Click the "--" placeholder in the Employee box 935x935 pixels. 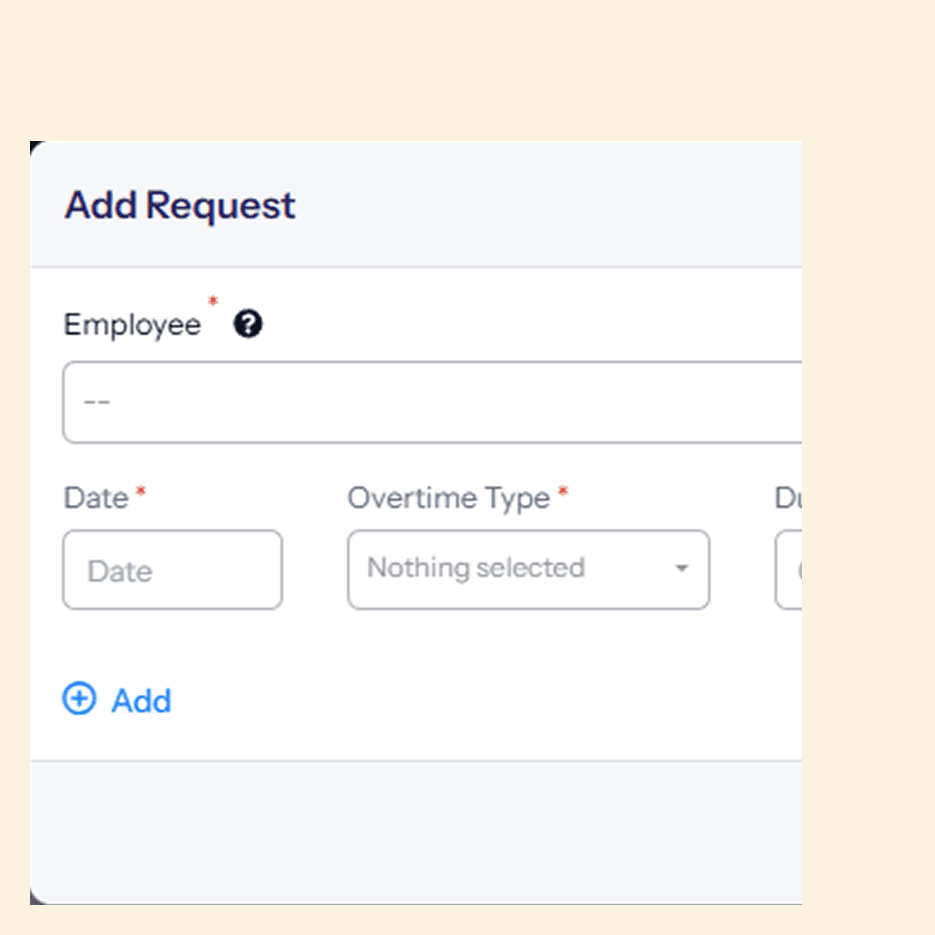pos(97,403)
